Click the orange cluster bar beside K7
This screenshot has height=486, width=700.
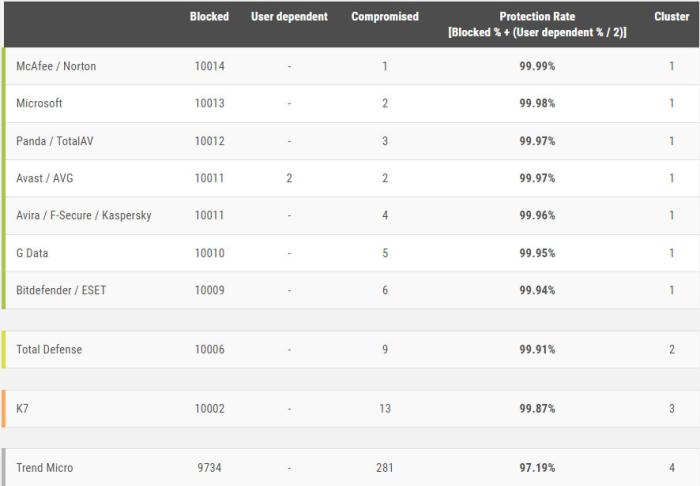[3, 409]
